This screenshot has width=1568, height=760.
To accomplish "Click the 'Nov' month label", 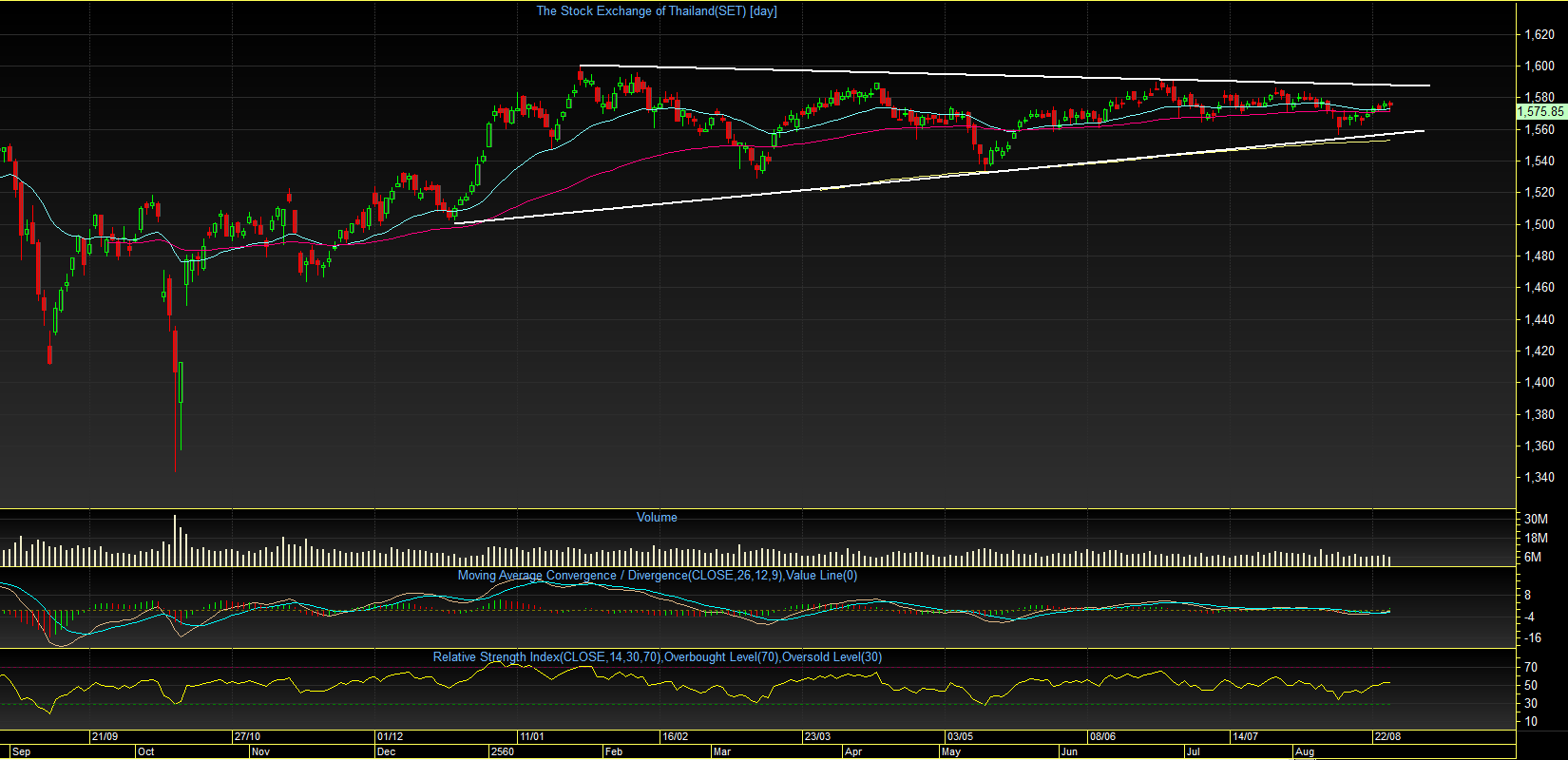I will pos(260,752).
